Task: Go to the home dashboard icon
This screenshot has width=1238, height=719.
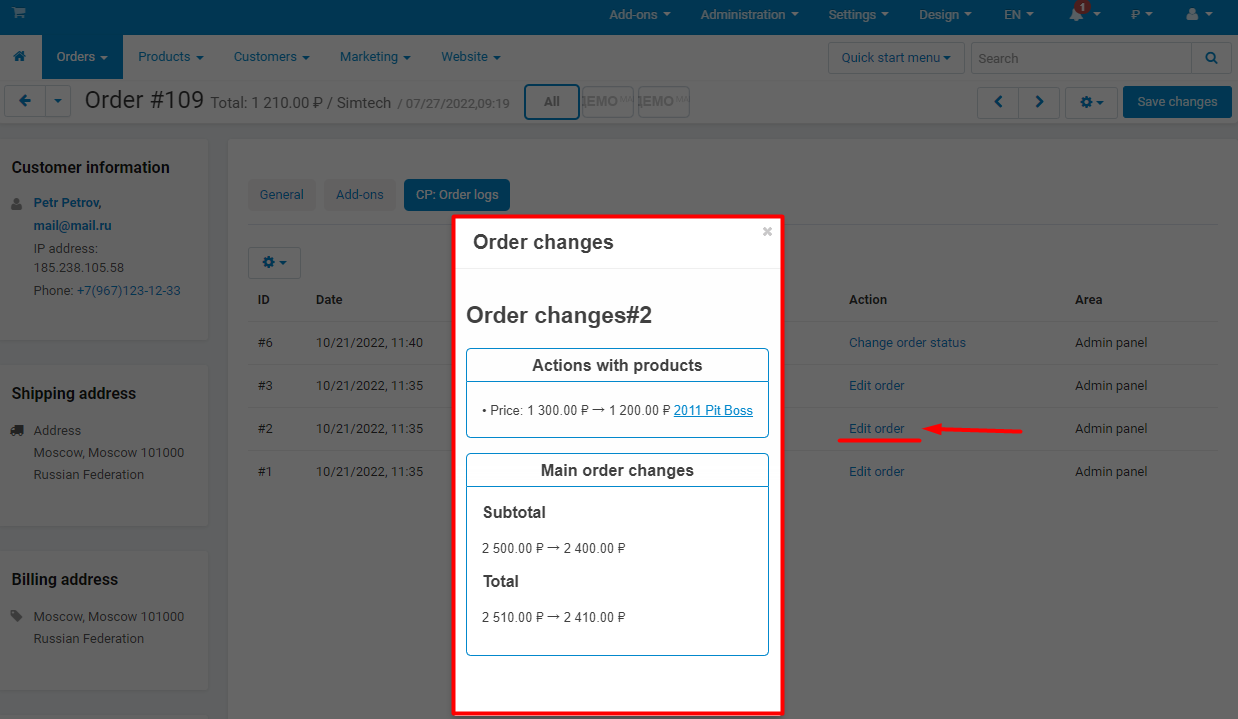Action: coord(19,57)
